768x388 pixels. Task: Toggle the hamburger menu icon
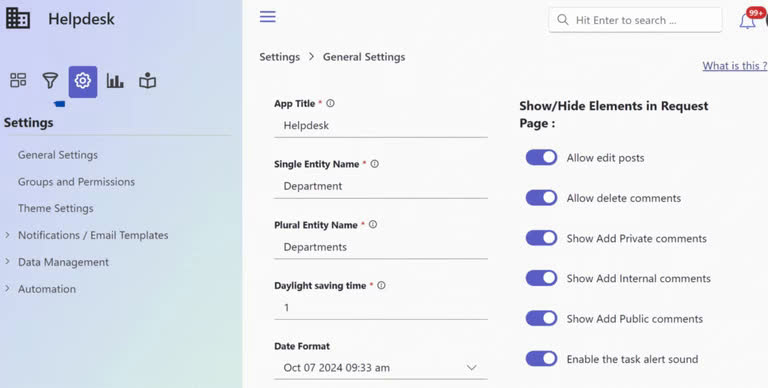point(267,17)
